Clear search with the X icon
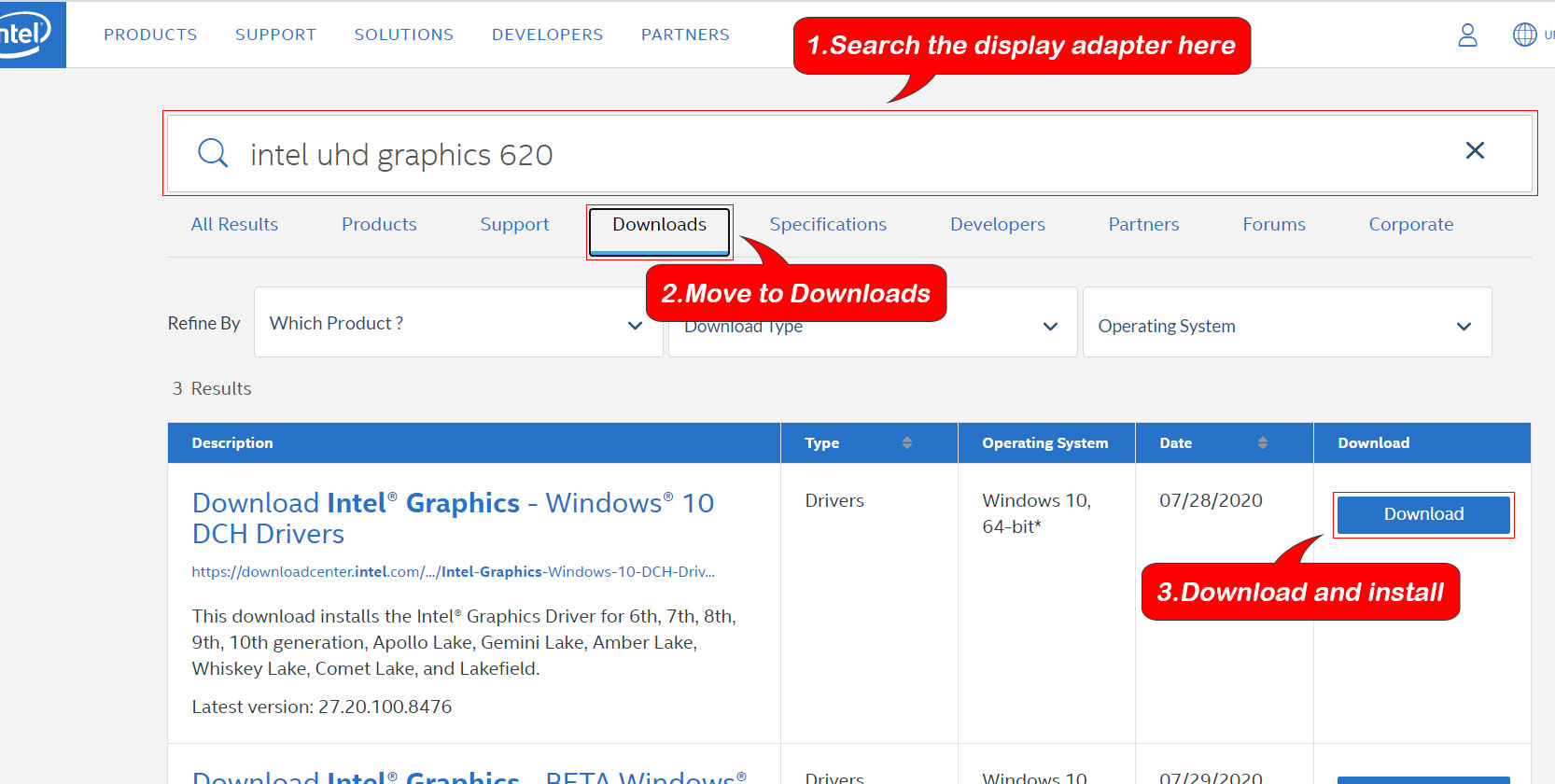 coord(1475,150)
